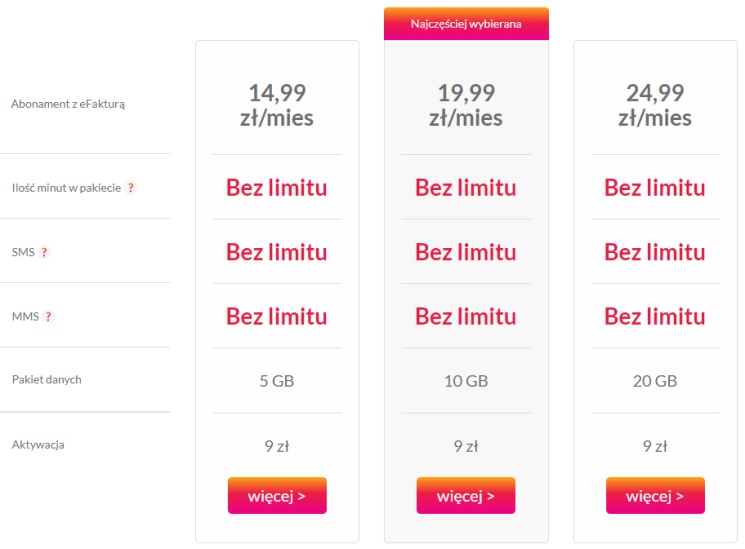The width and height of the screenshot is (745, 549).
Task: Select the 19,99 zł/mies price heading
Action: click(x=466, y=106)
